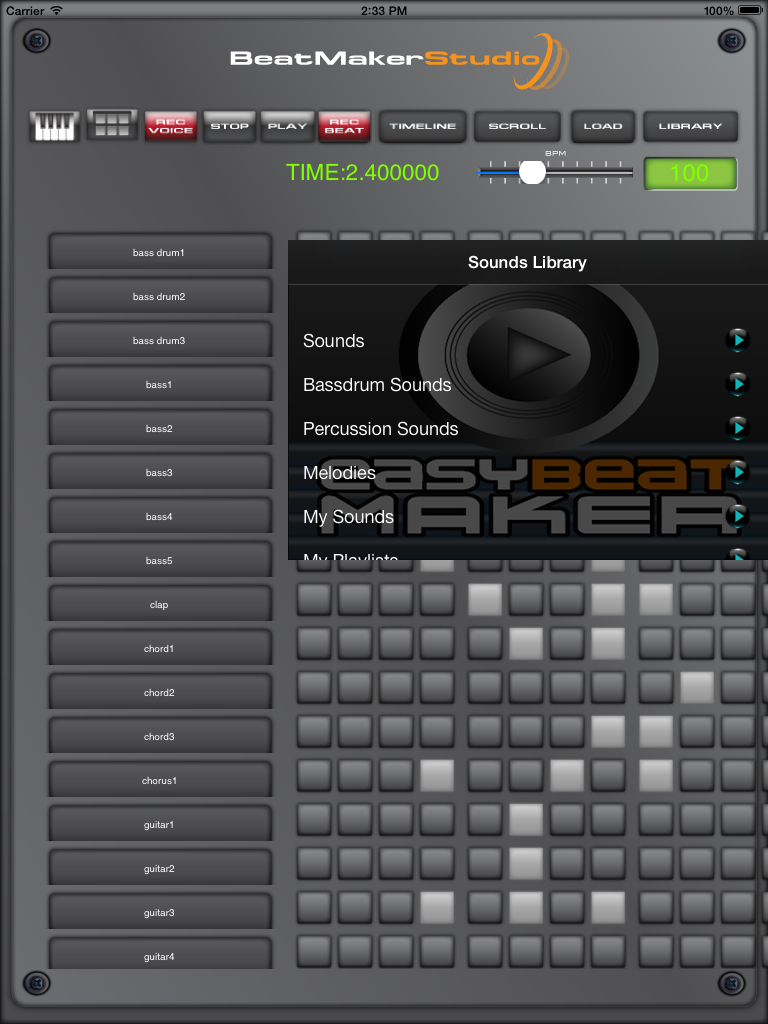Switch to the drum pad grid icon
The image size is (768, 1024).
coord(112,125)
